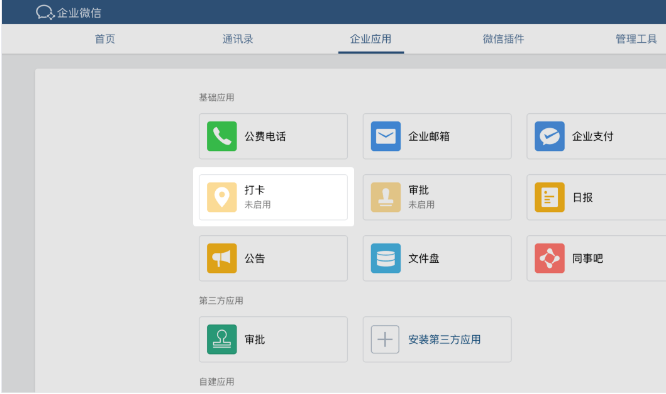Click the 打卡 location pin icon

pos(222,197)
